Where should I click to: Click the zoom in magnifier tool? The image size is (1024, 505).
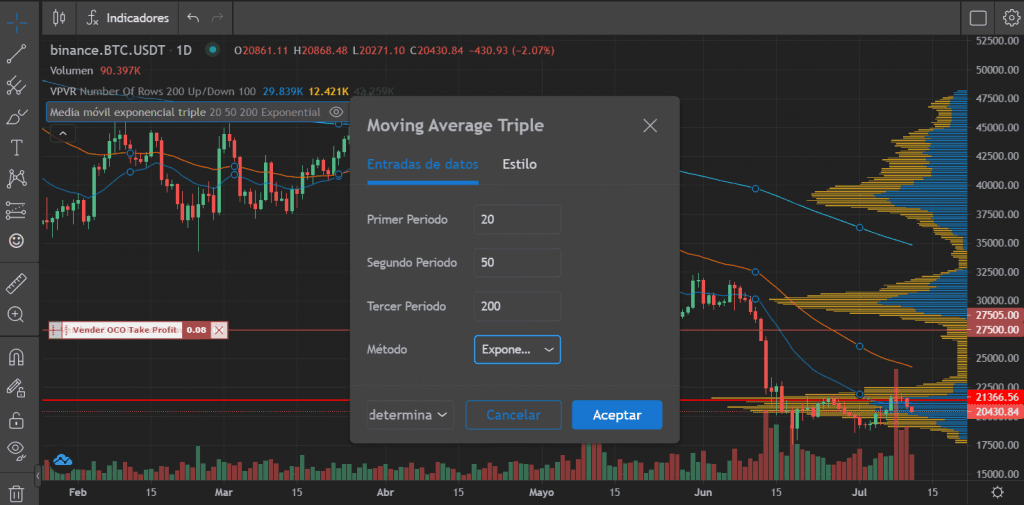click(17, 314)
